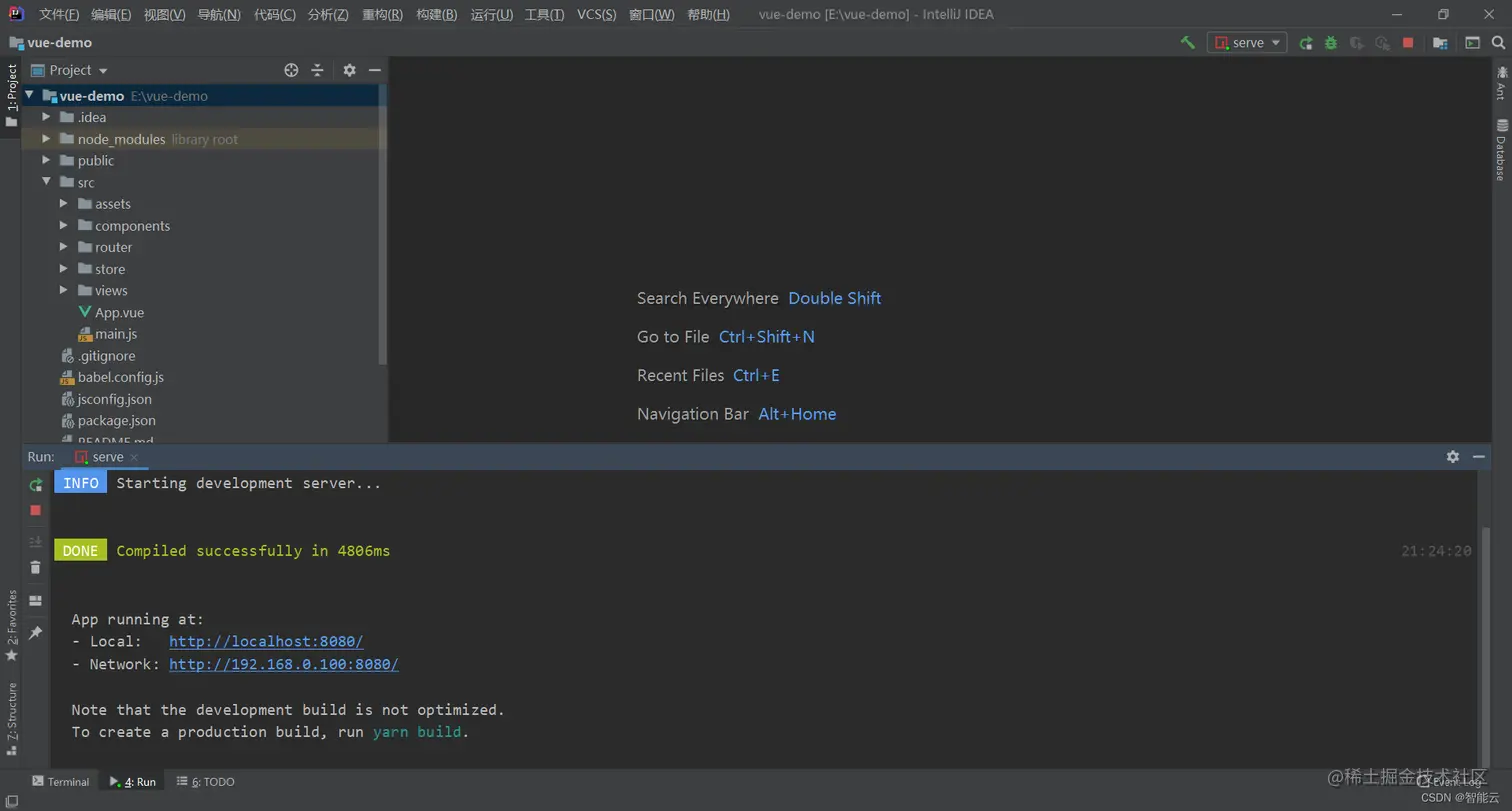Viewport: 1512px width, 811px height.
Task: Click the red Stop icon in top toolbar
Action: [x=1408, y=43]
